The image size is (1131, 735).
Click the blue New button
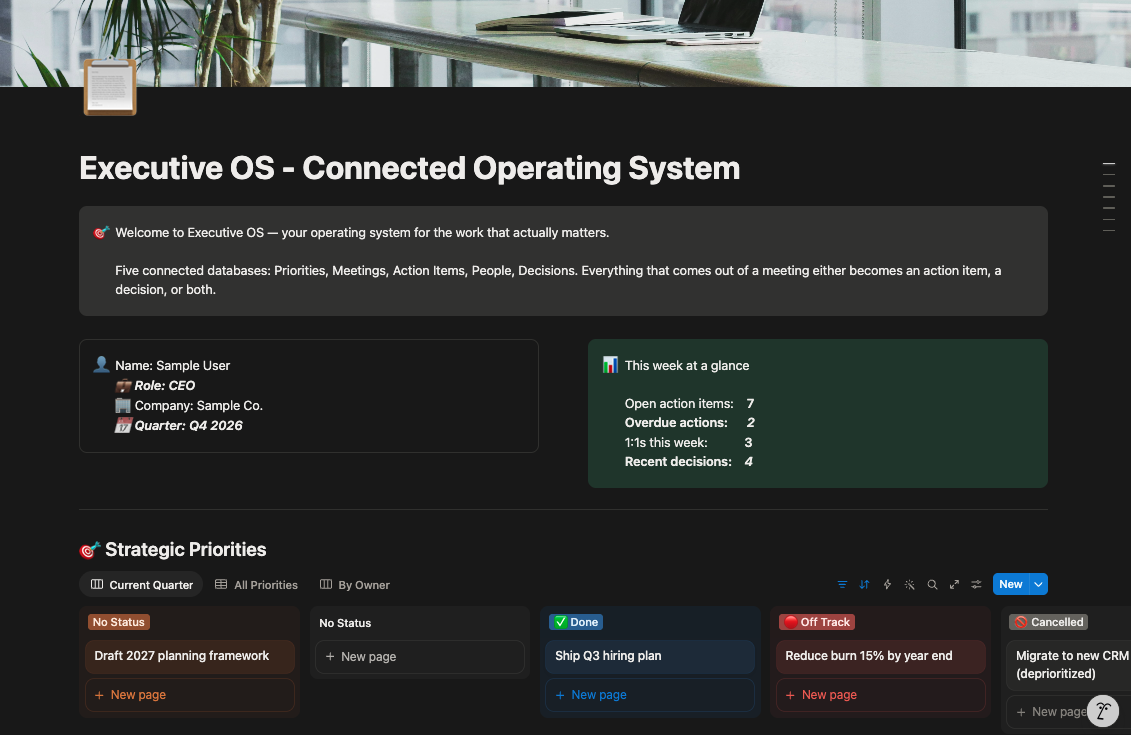1011,584
